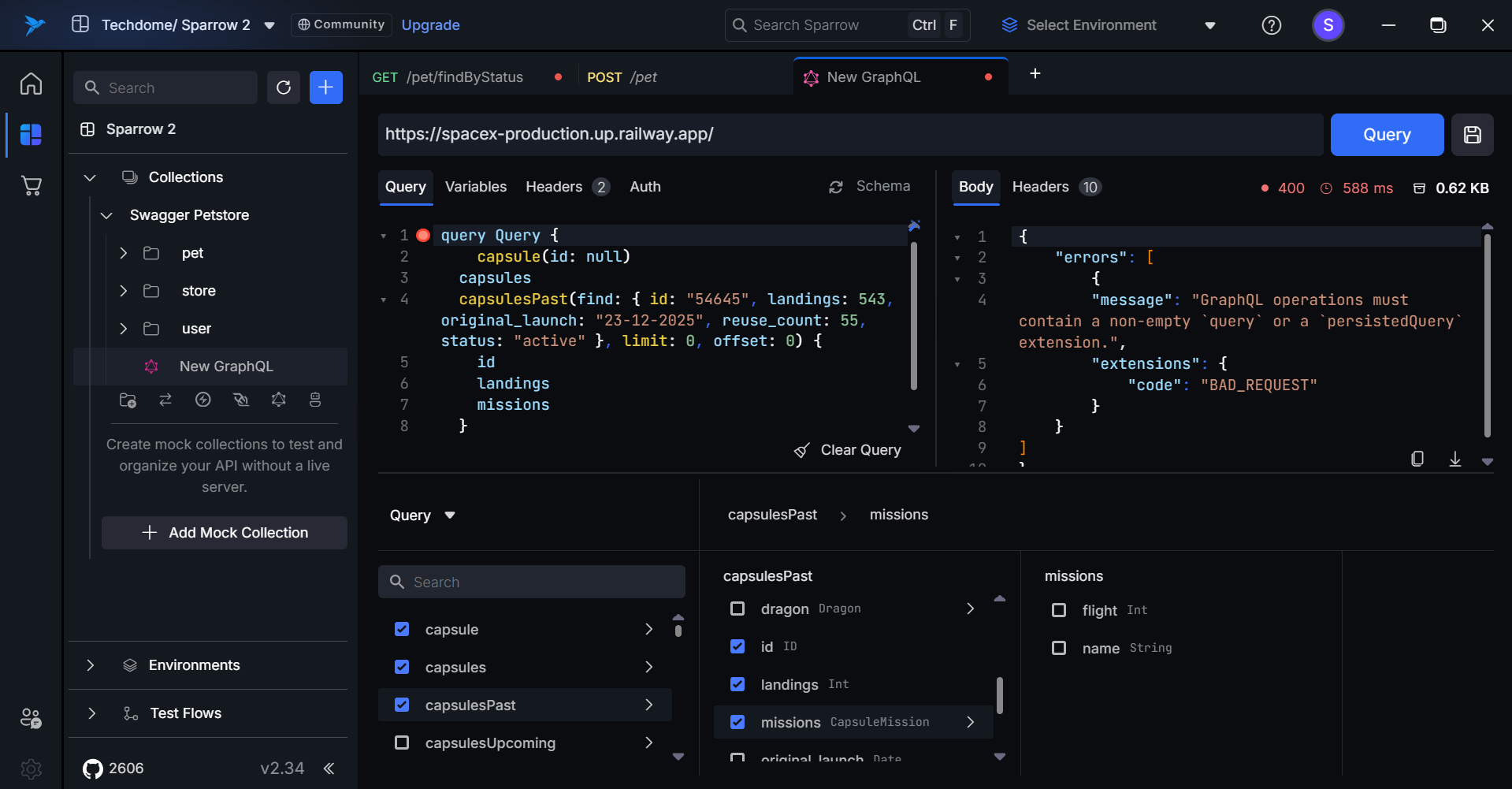This screenshot has width=1512, height=789.
Task: Click the REST API arrows icon below New GraphQL
Action: [165, 400]
